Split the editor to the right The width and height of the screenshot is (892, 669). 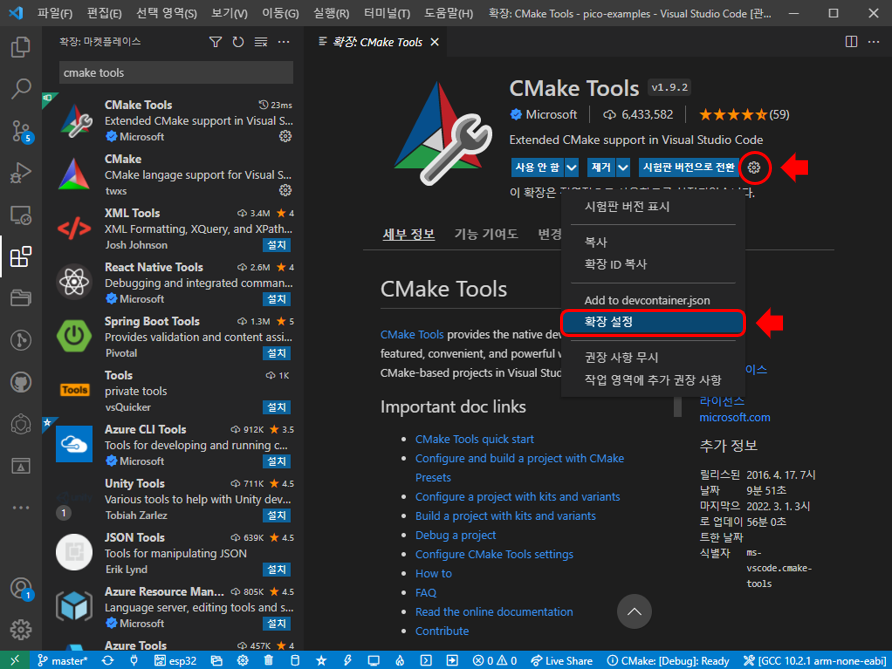click(x=851, y=42)
